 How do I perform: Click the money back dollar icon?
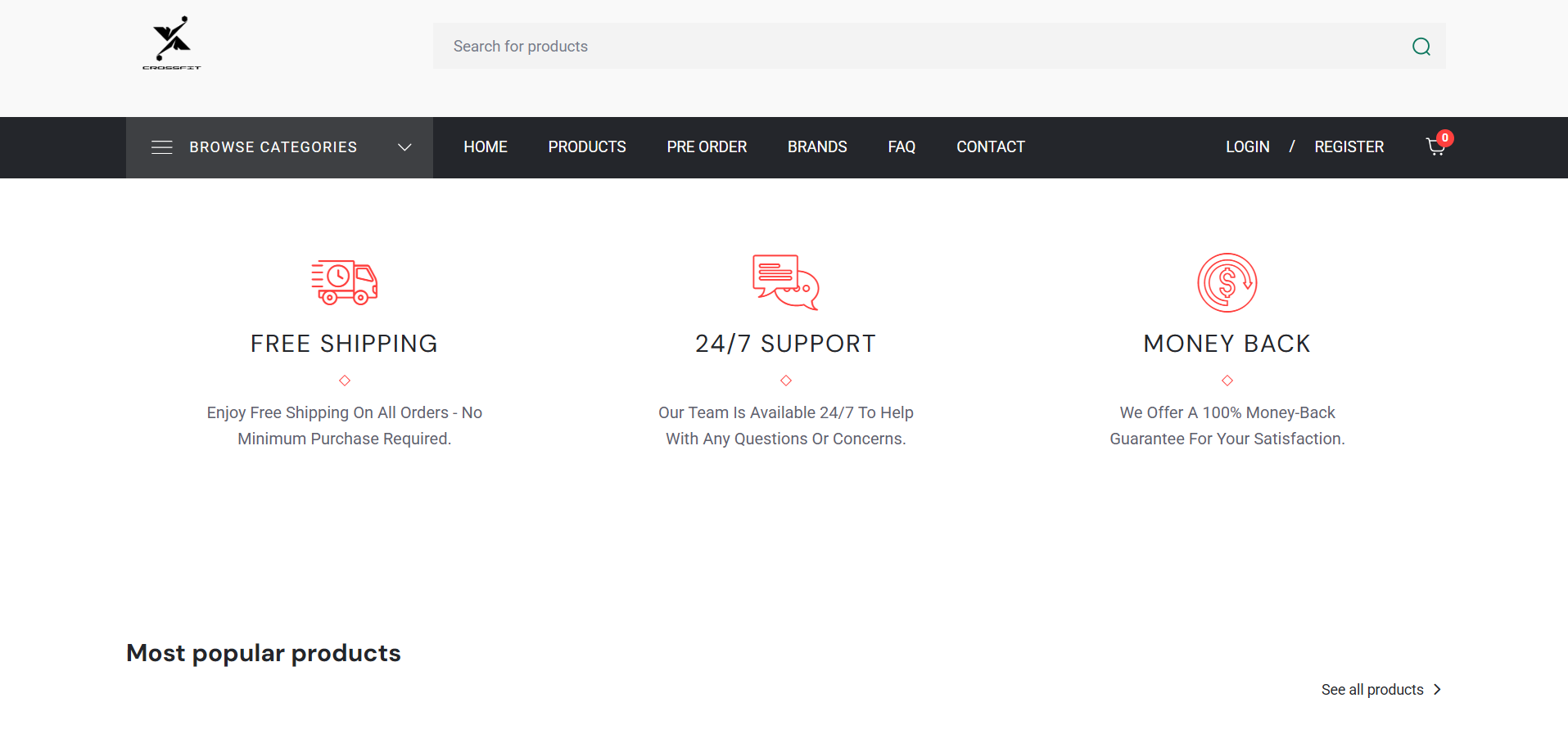(x=1227, y=282)
